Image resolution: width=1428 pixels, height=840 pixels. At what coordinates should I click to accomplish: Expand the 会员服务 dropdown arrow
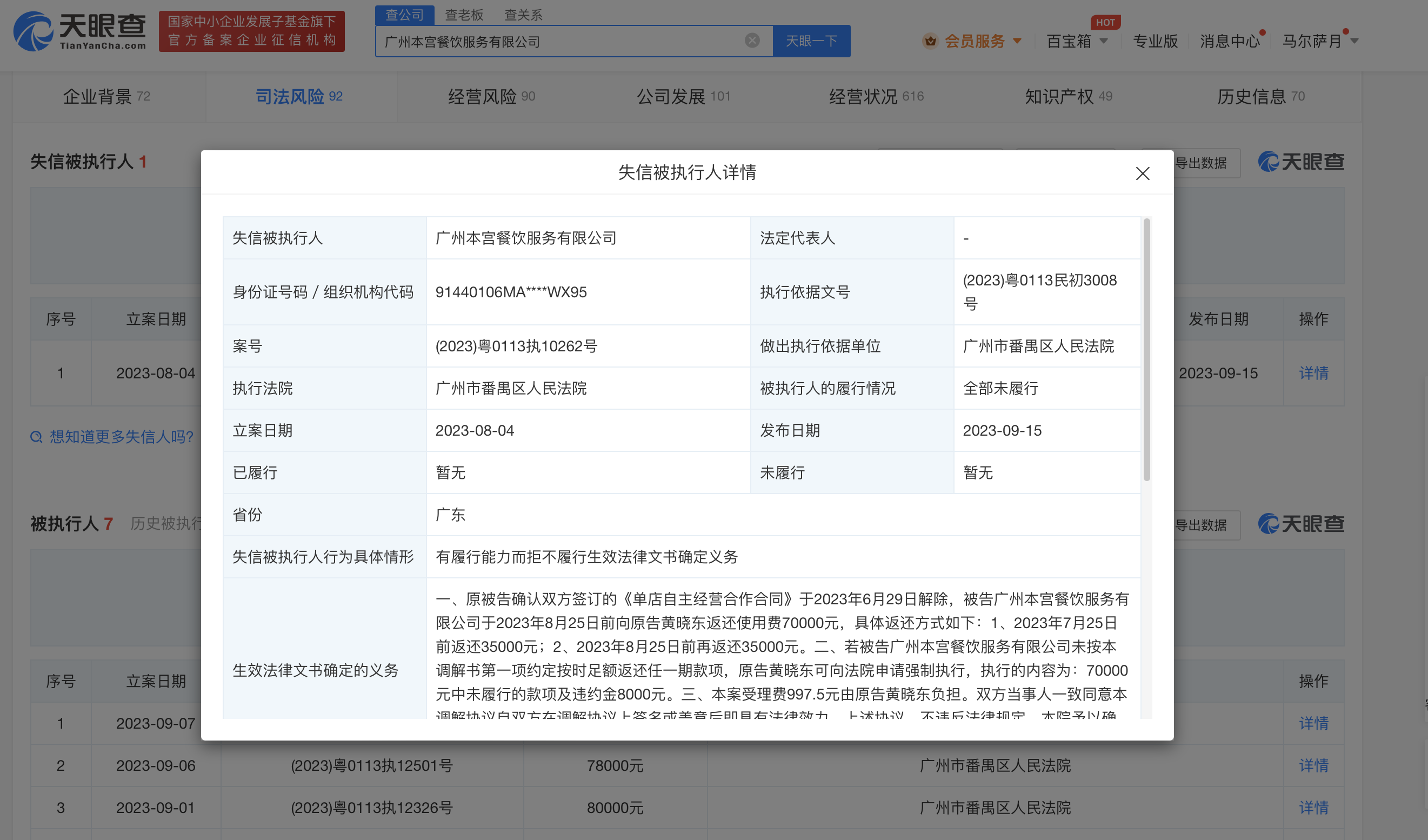(1017, 41)
